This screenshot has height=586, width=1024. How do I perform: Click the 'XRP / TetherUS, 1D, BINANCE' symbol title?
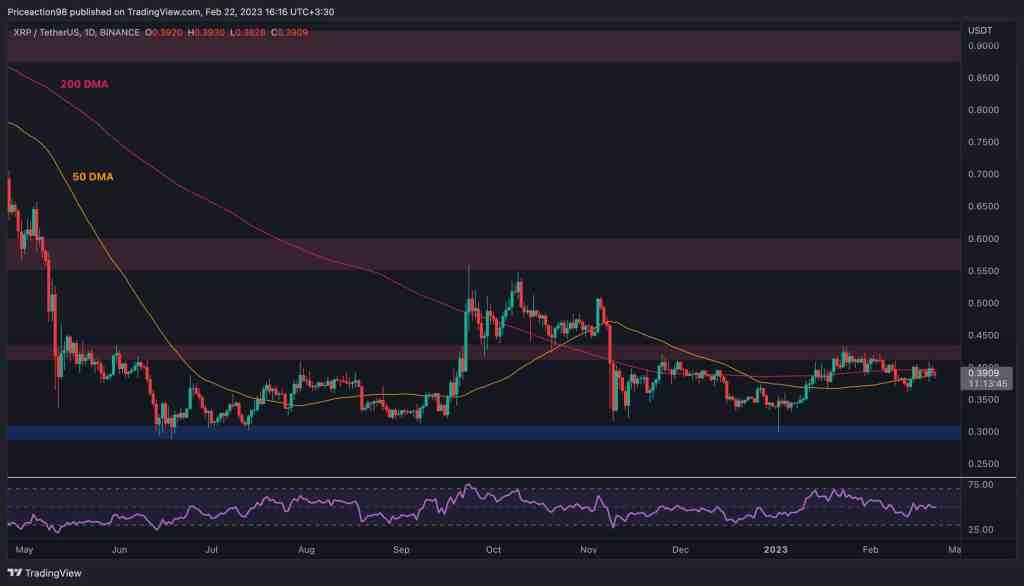pos(76,32)
